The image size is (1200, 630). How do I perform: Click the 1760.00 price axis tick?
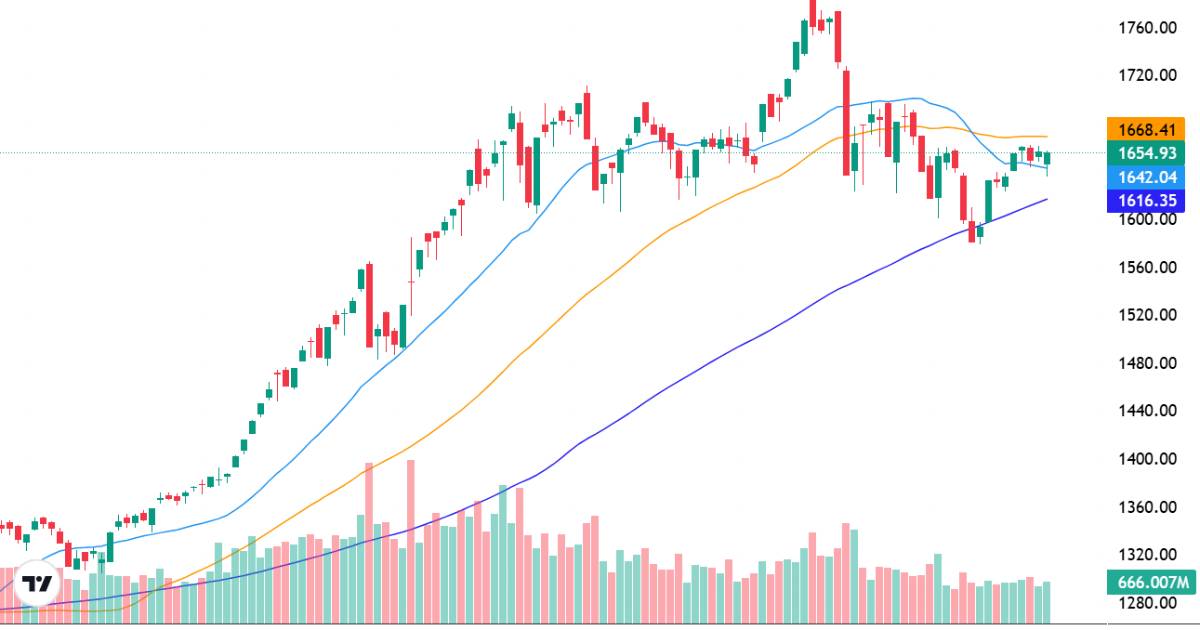tap(1146, 27)
